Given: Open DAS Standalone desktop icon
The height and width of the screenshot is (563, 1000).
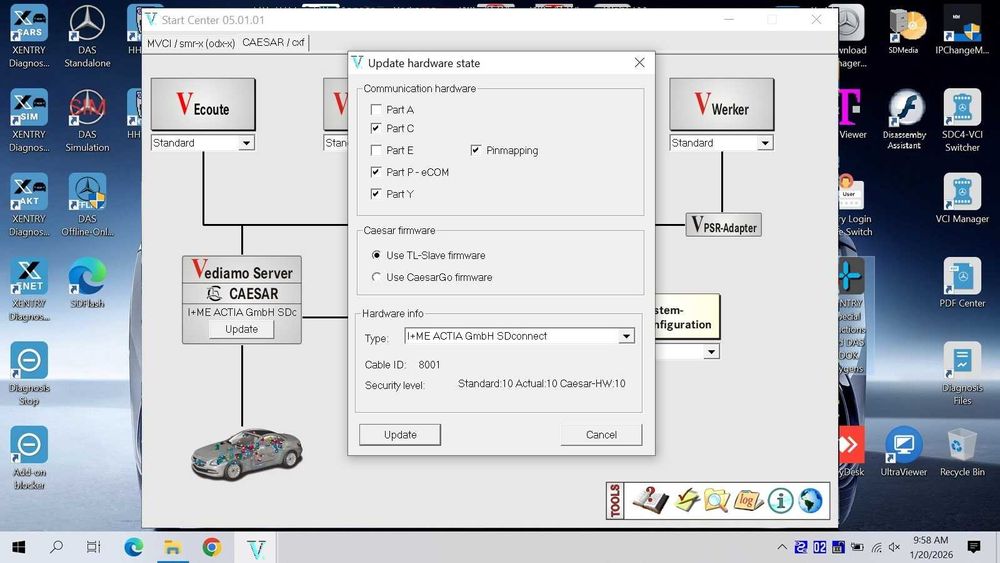Looking at the screenshot, I should click(87, 36).
